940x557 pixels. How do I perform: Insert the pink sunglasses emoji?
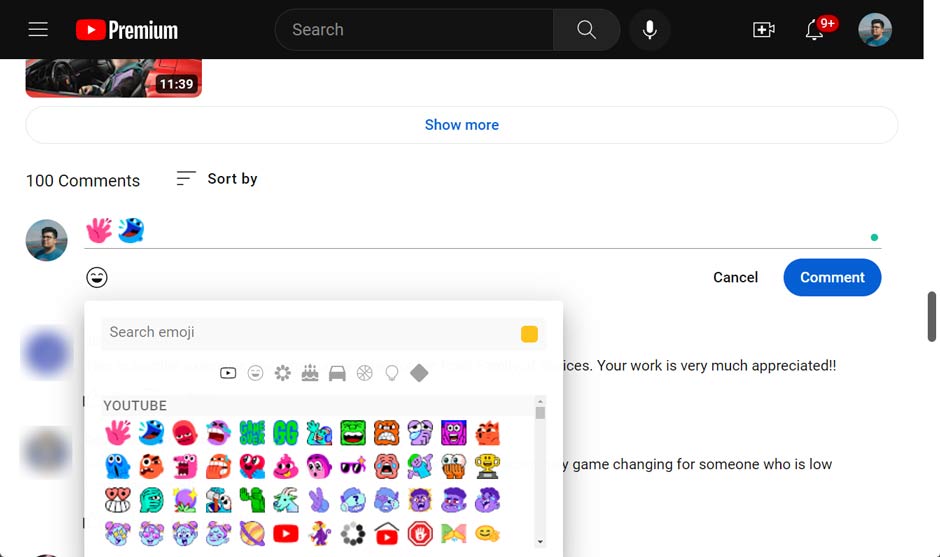[x=353, y=466]
